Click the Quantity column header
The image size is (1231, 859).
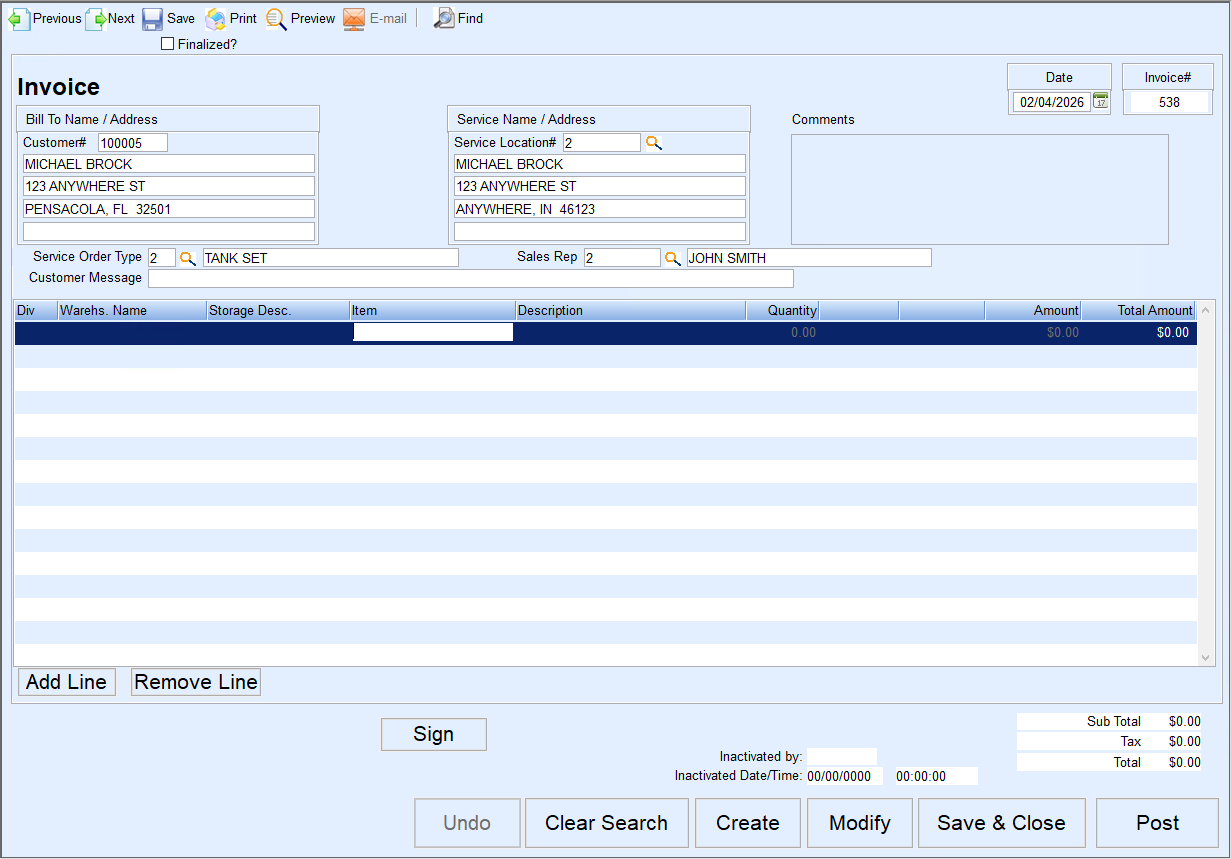point(783,311)
